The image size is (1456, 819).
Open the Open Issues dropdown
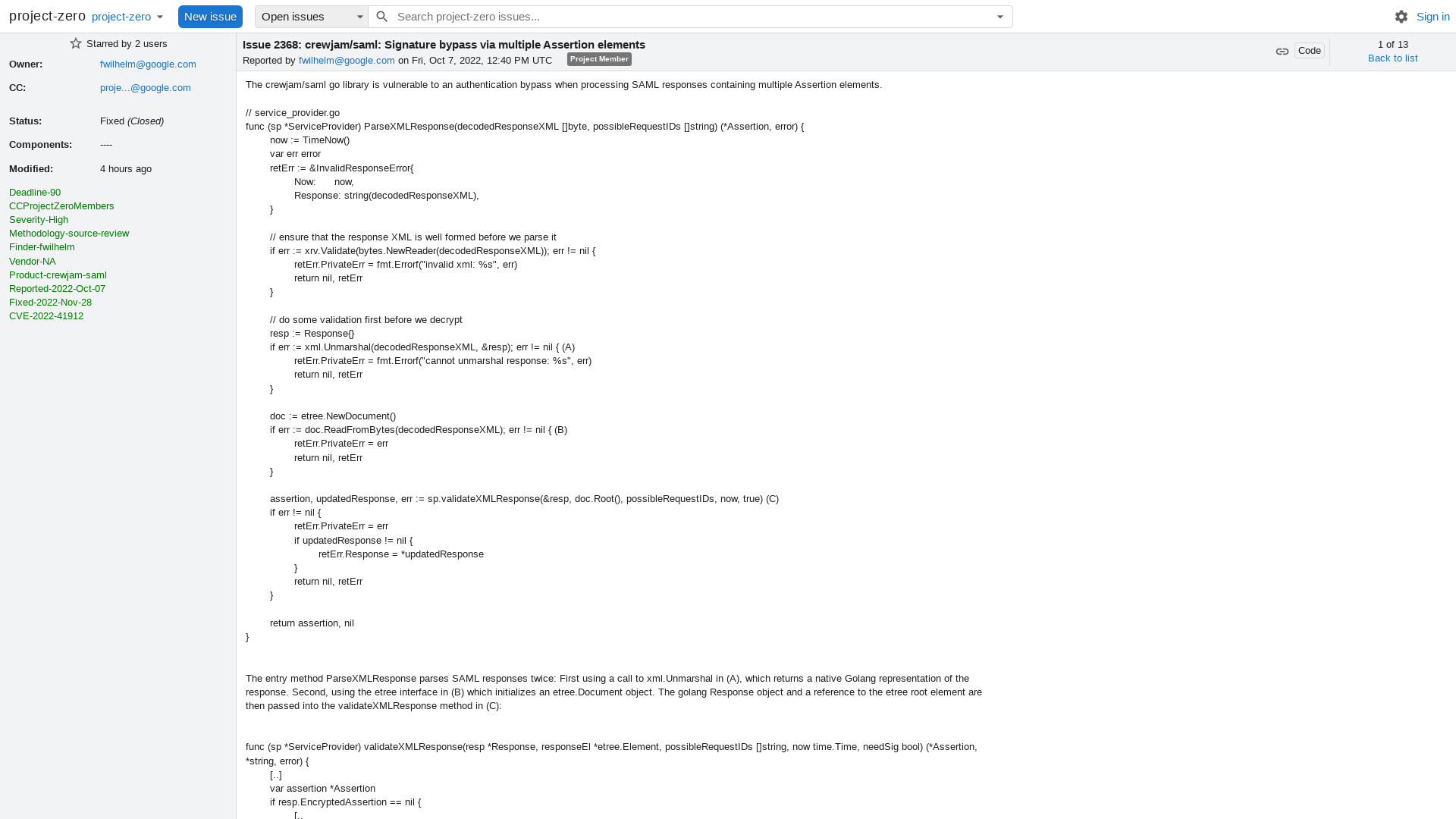pyautogui.click(x=311, y=16)
